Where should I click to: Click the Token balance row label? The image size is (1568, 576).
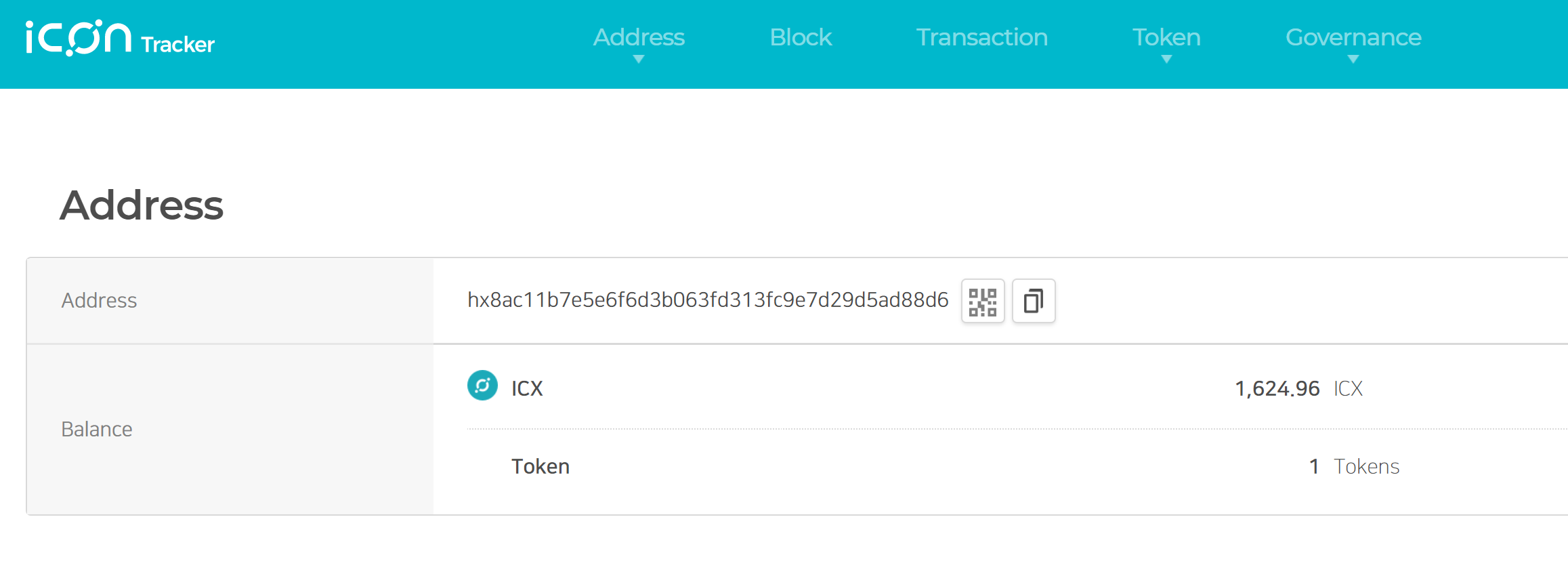pos(541,466)
